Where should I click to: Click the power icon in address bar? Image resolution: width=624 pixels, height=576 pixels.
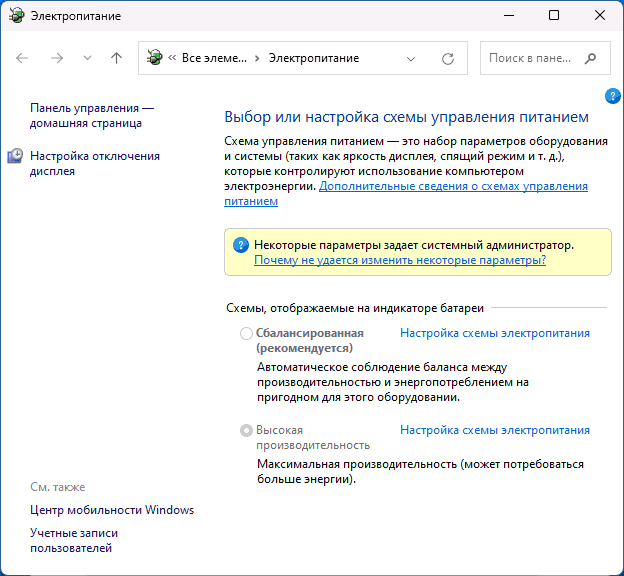[154, 58]
